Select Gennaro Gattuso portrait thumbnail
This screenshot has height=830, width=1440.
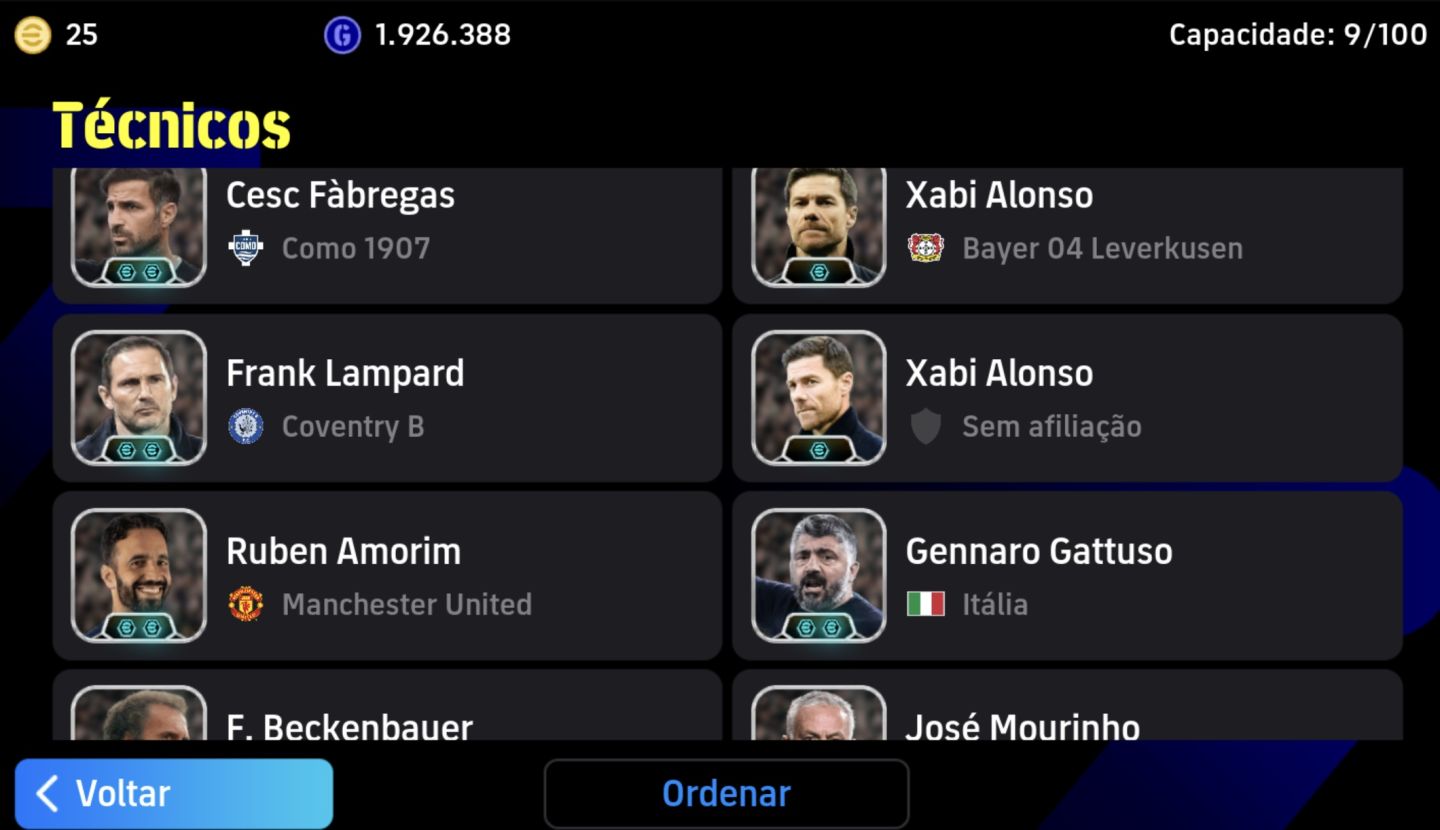[x=819, y=575]
